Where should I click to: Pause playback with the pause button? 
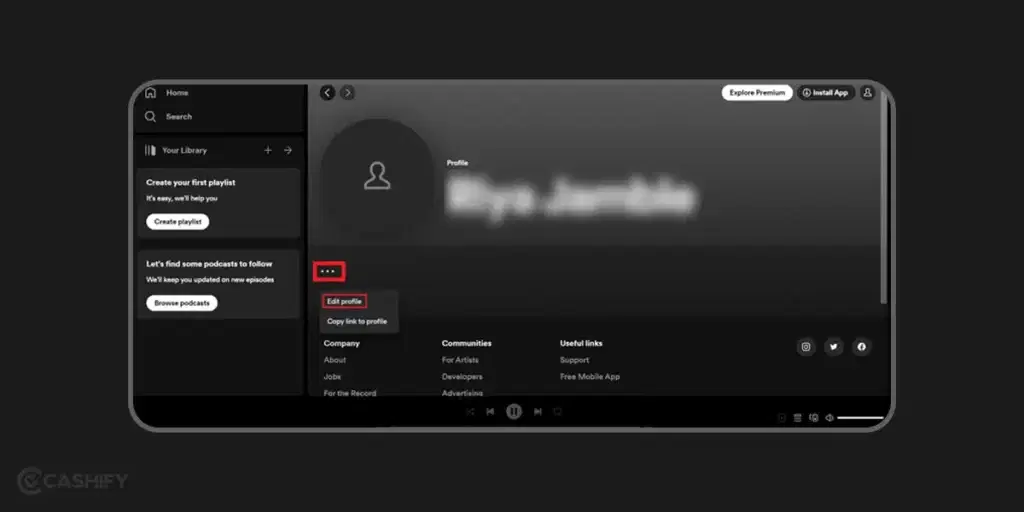(514, 411)
